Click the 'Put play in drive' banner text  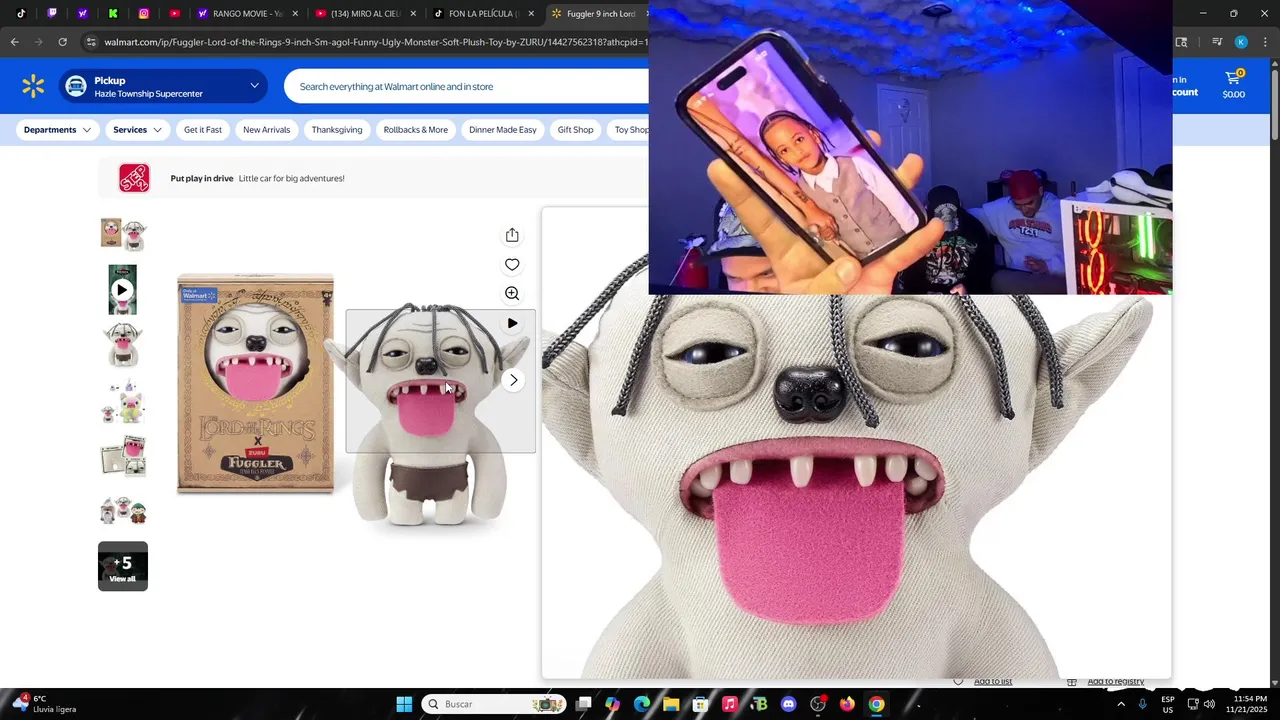click(202, 179)
